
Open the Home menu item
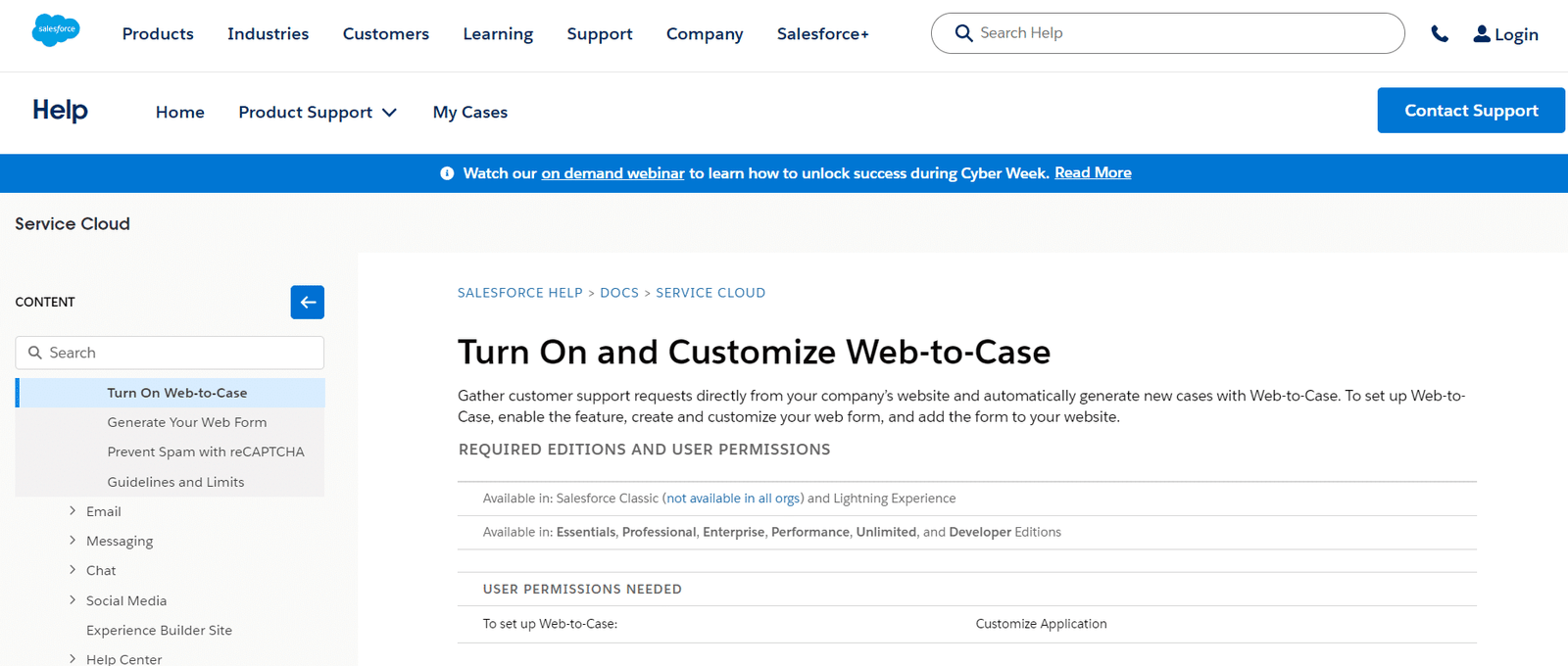tap(179, 112)
